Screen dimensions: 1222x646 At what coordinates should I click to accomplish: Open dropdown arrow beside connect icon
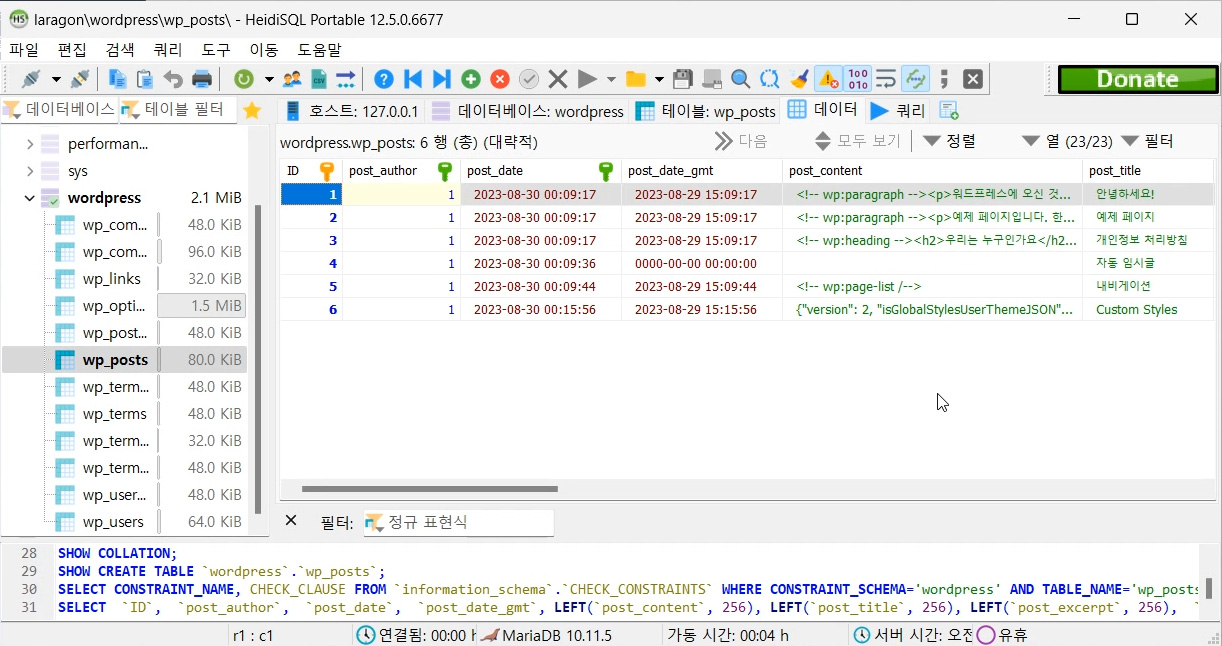click(x=56, y=79)
